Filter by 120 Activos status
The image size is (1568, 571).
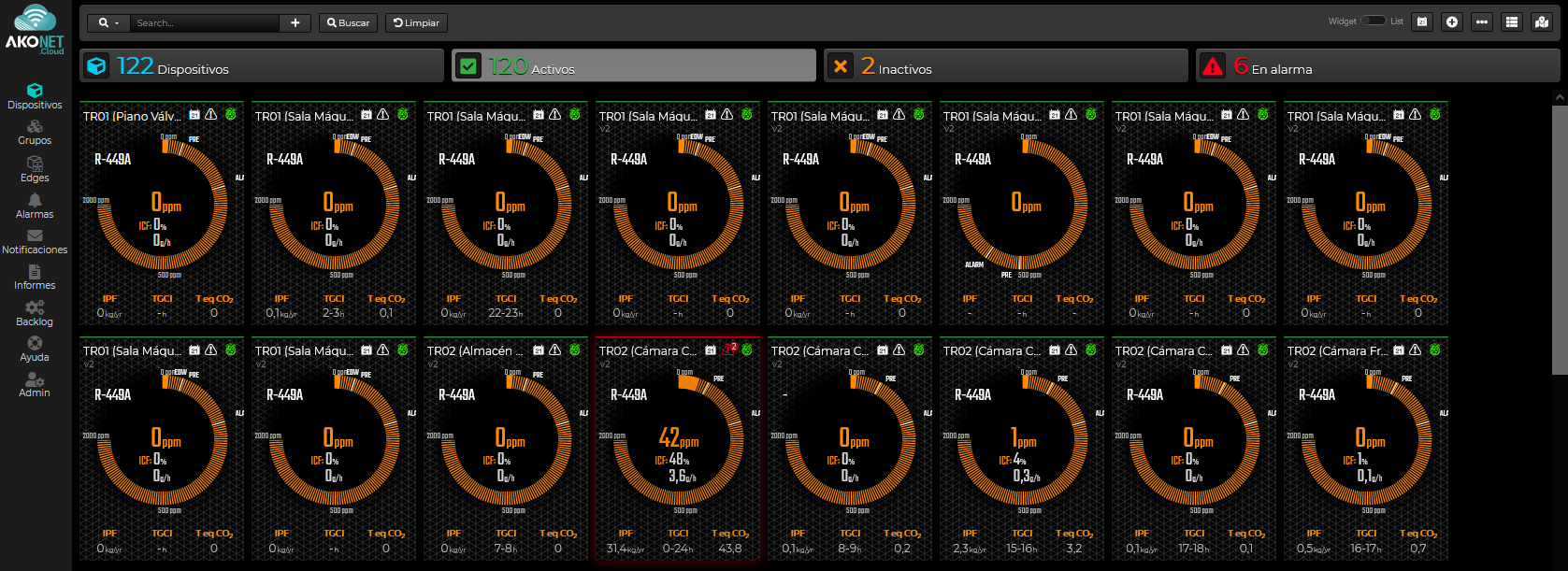634,65
